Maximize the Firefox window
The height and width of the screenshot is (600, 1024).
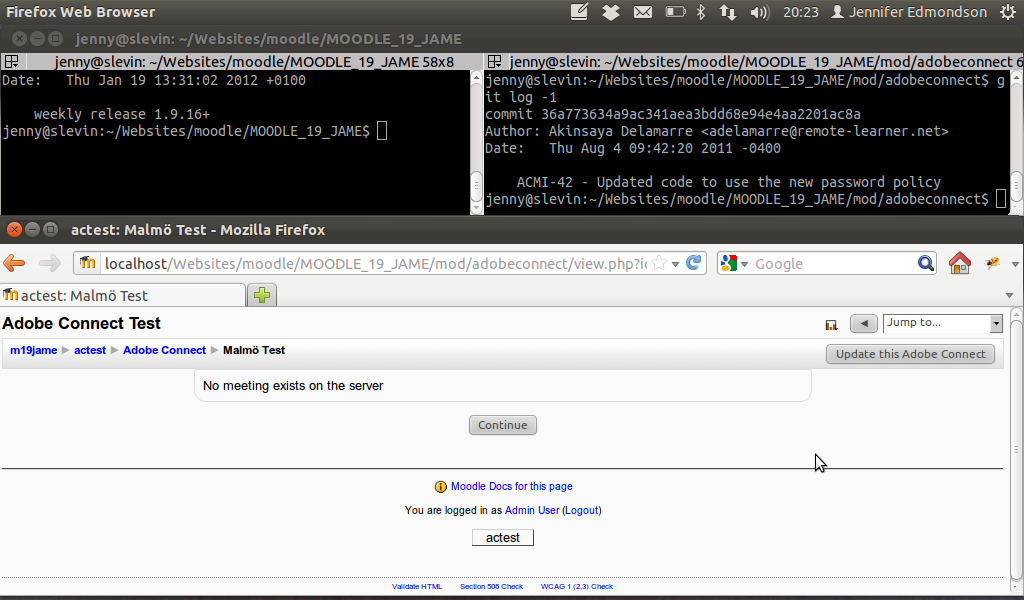[x=50, y=230]
